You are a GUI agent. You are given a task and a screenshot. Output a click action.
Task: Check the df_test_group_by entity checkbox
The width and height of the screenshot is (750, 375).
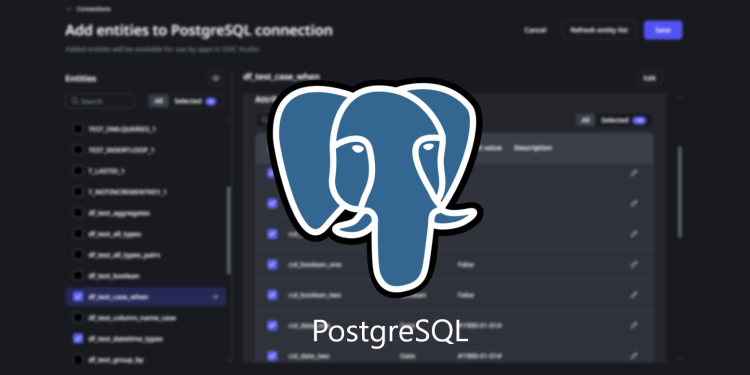pyautogui.click(x=77, y=359)
